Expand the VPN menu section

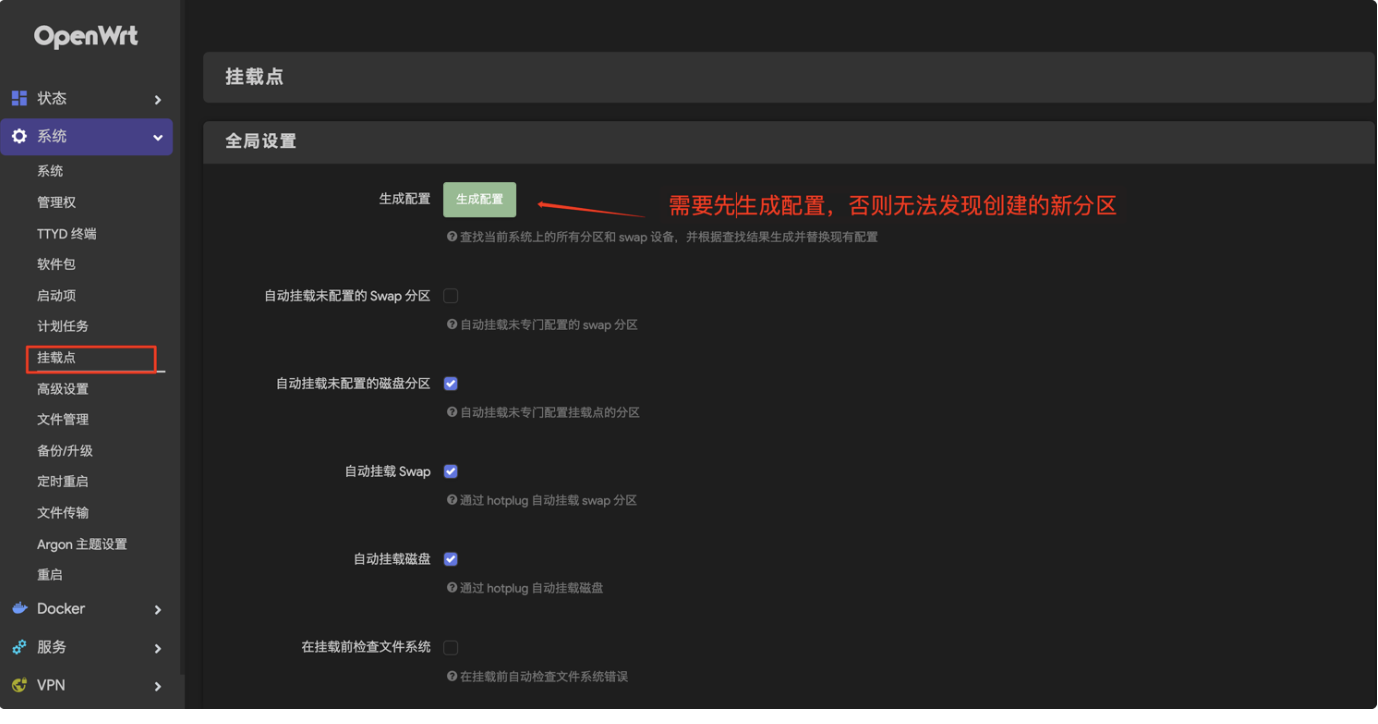pos(88,685)
